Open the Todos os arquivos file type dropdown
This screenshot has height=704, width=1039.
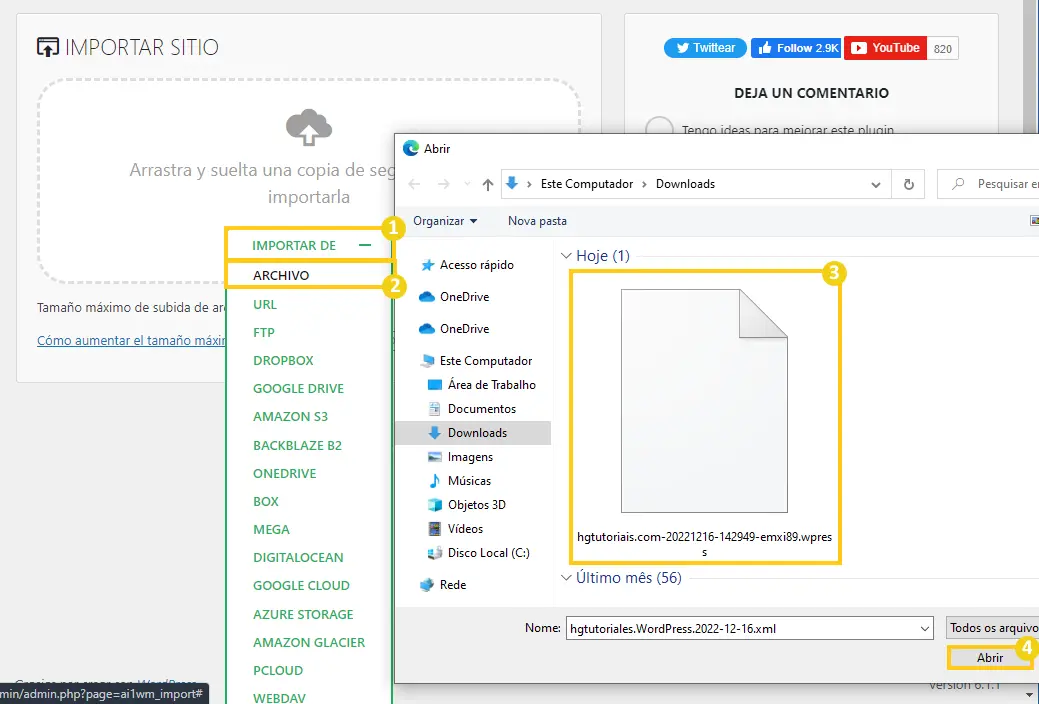click(x=993, y=628)
